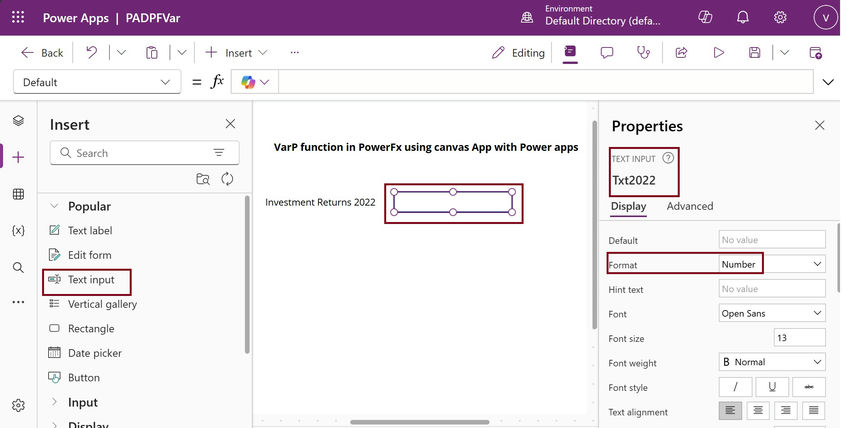
Task: Open the environment globe icon
Action: coord(526,17)
